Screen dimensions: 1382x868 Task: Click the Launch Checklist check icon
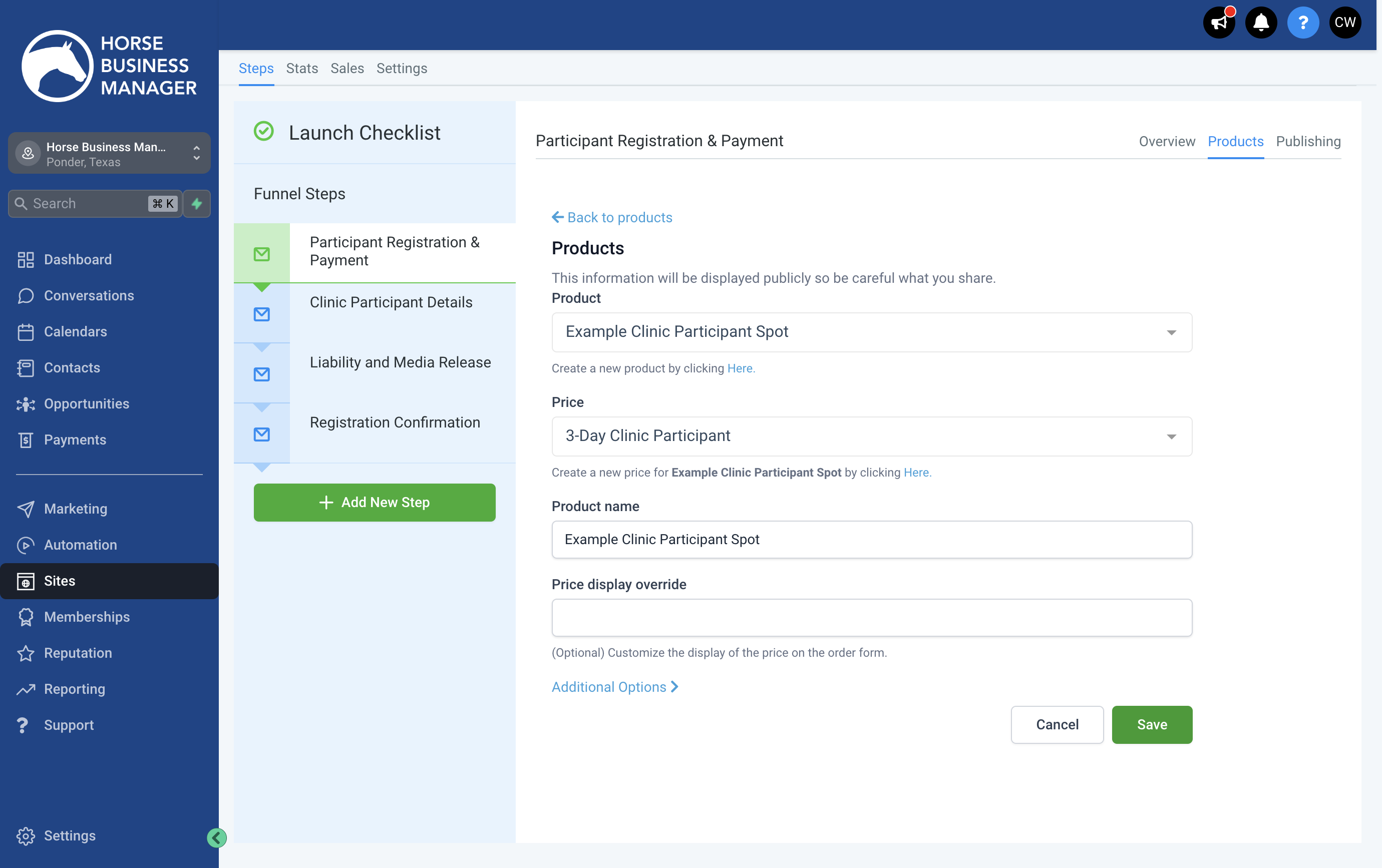[x=263, y=131]
